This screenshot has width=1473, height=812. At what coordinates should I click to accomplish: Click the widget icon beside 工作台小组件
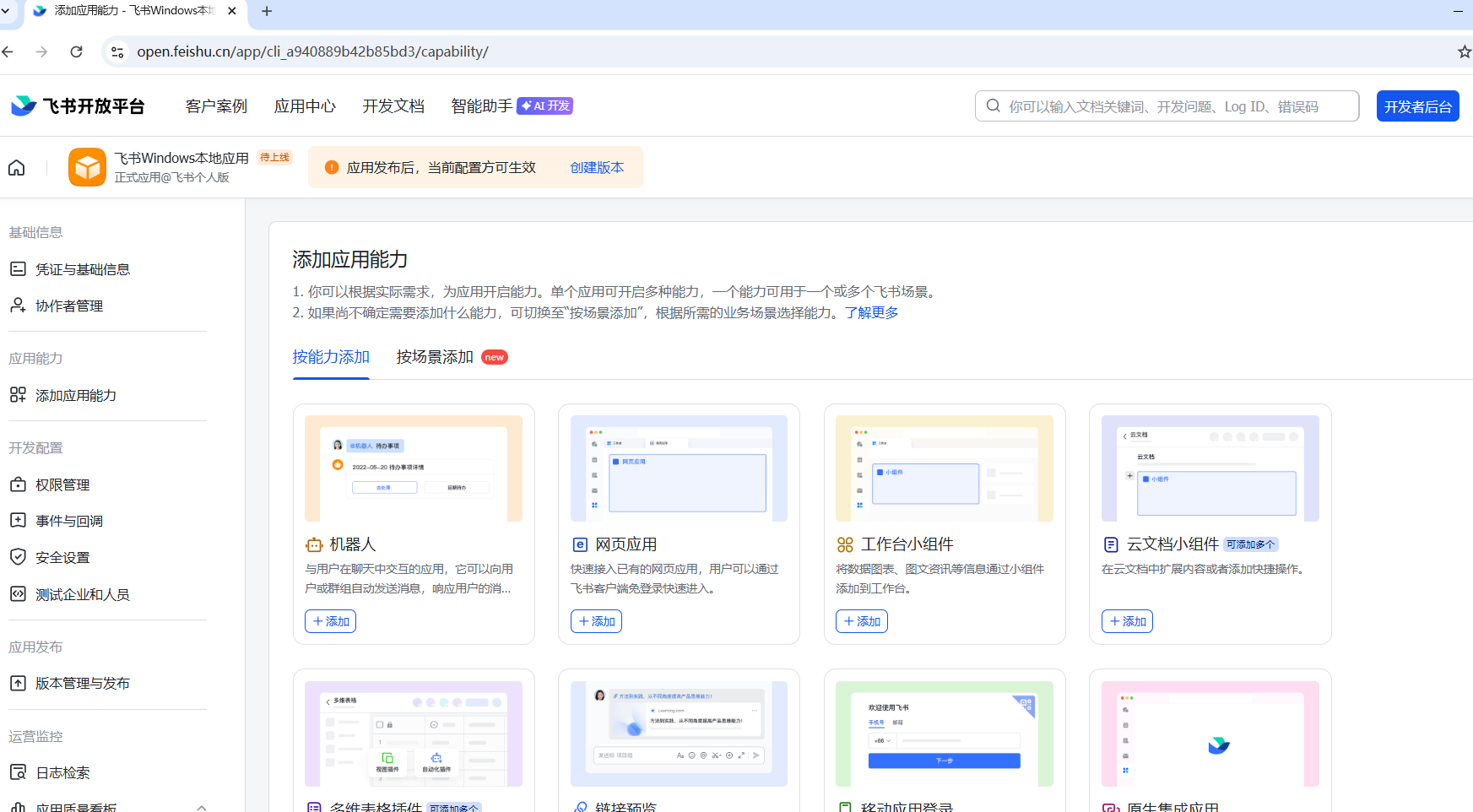[x=845, y=544]
